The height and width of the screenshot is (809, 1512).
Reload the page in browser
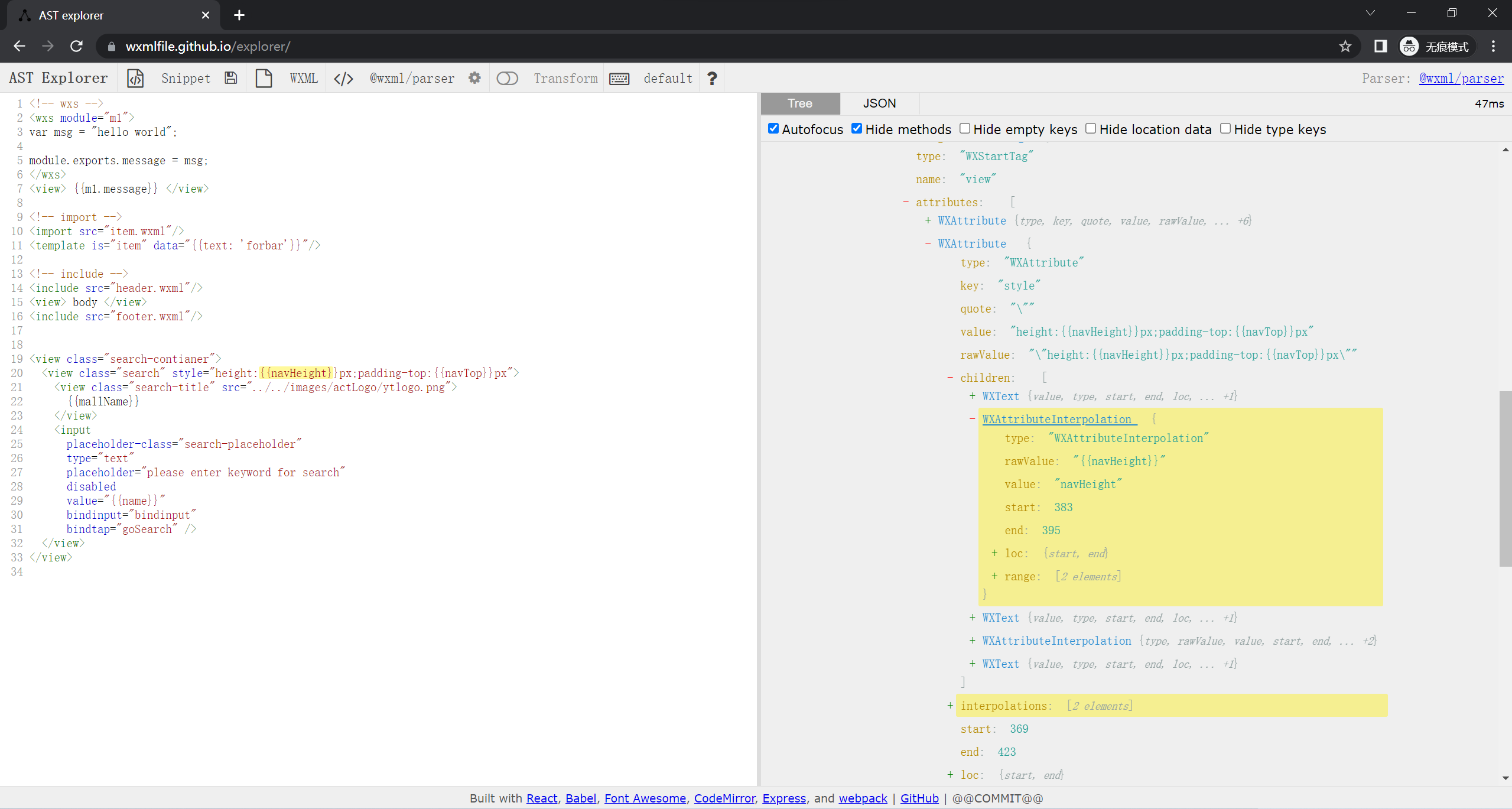coord(77,46)
